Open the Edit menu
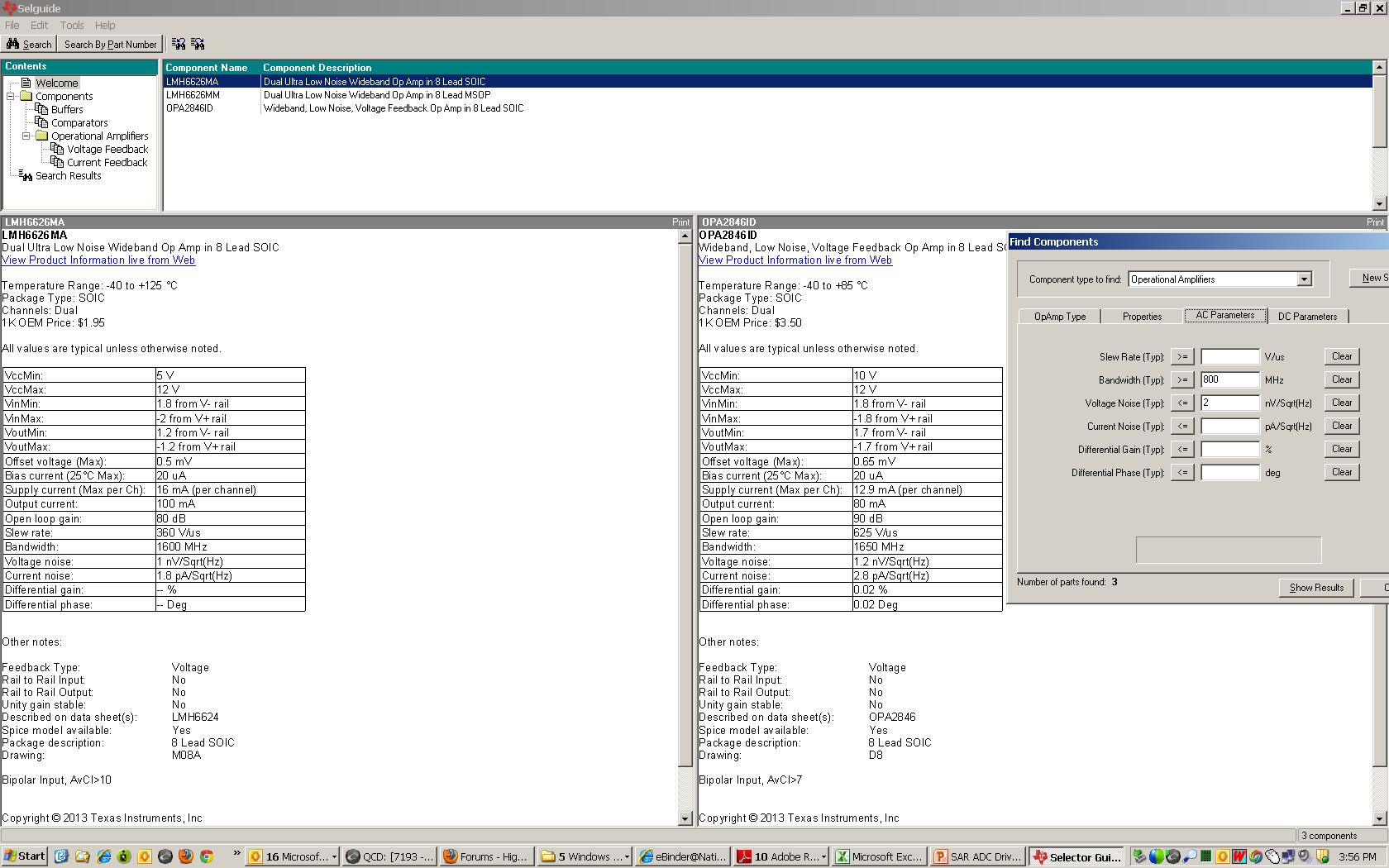This screenshot has width=1389, height=868. tap(39, 26)
